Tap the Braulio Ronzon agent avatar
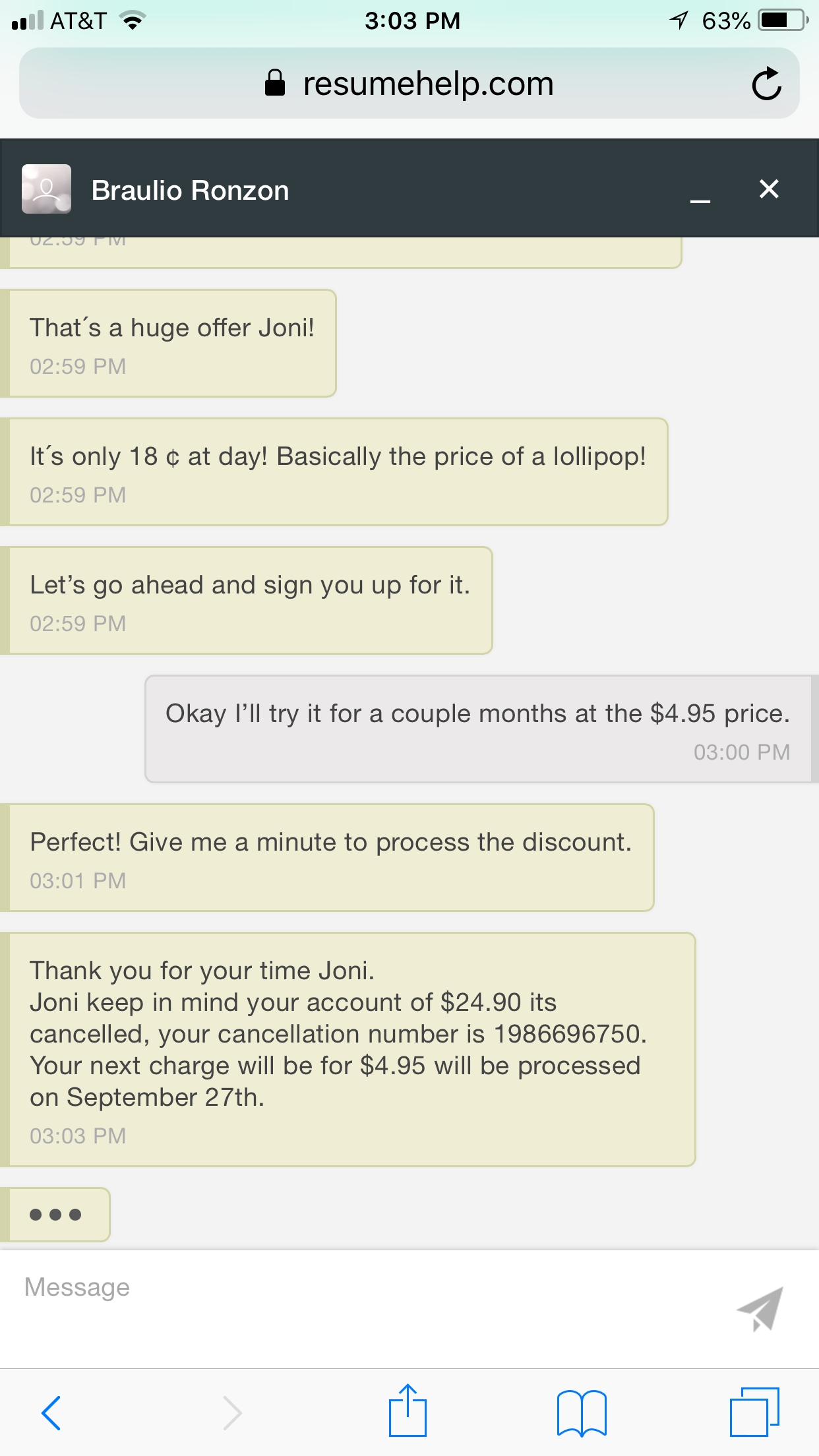This screenshot has height=1456, width=819. 46,189
